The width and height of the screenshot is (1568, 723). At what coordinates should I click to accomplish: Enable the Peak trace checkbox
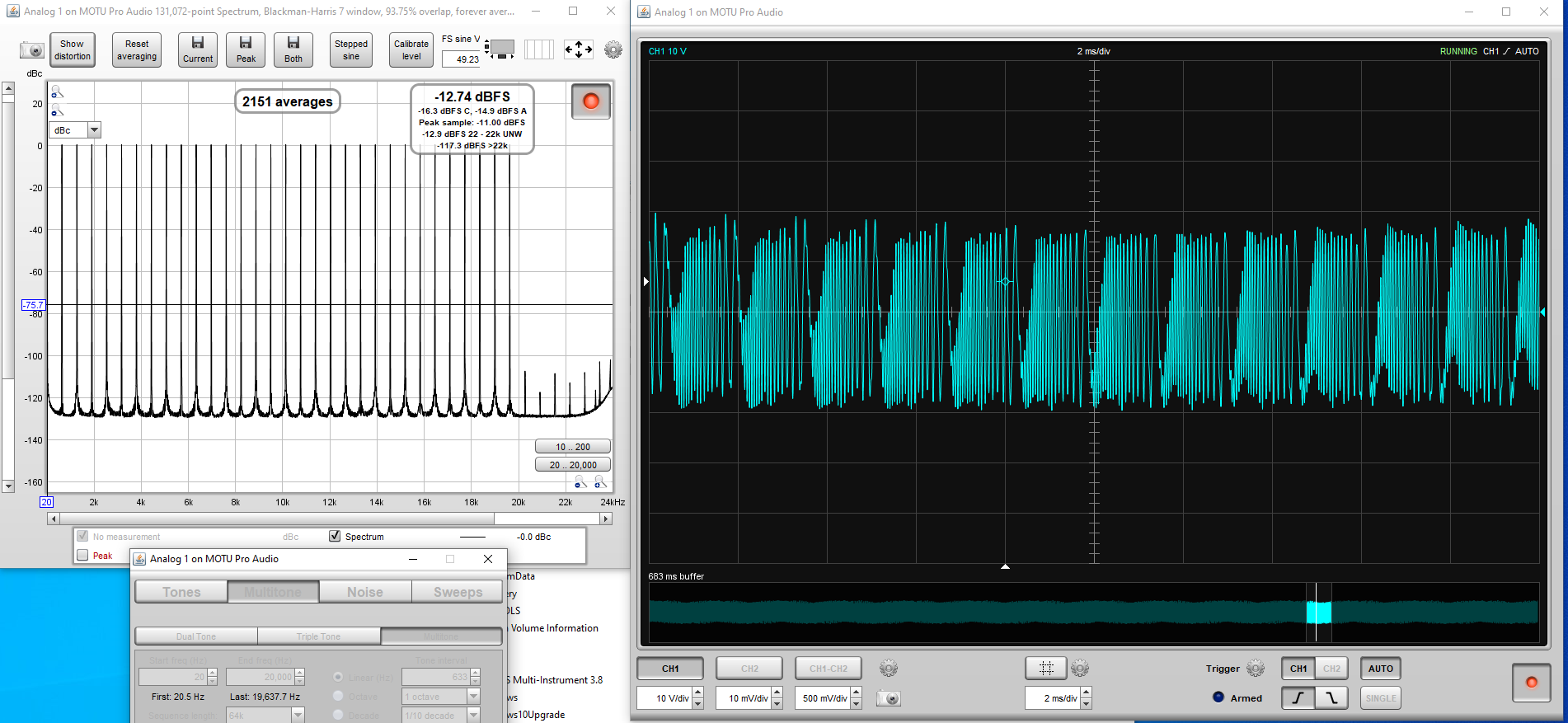tap(82, 555)
